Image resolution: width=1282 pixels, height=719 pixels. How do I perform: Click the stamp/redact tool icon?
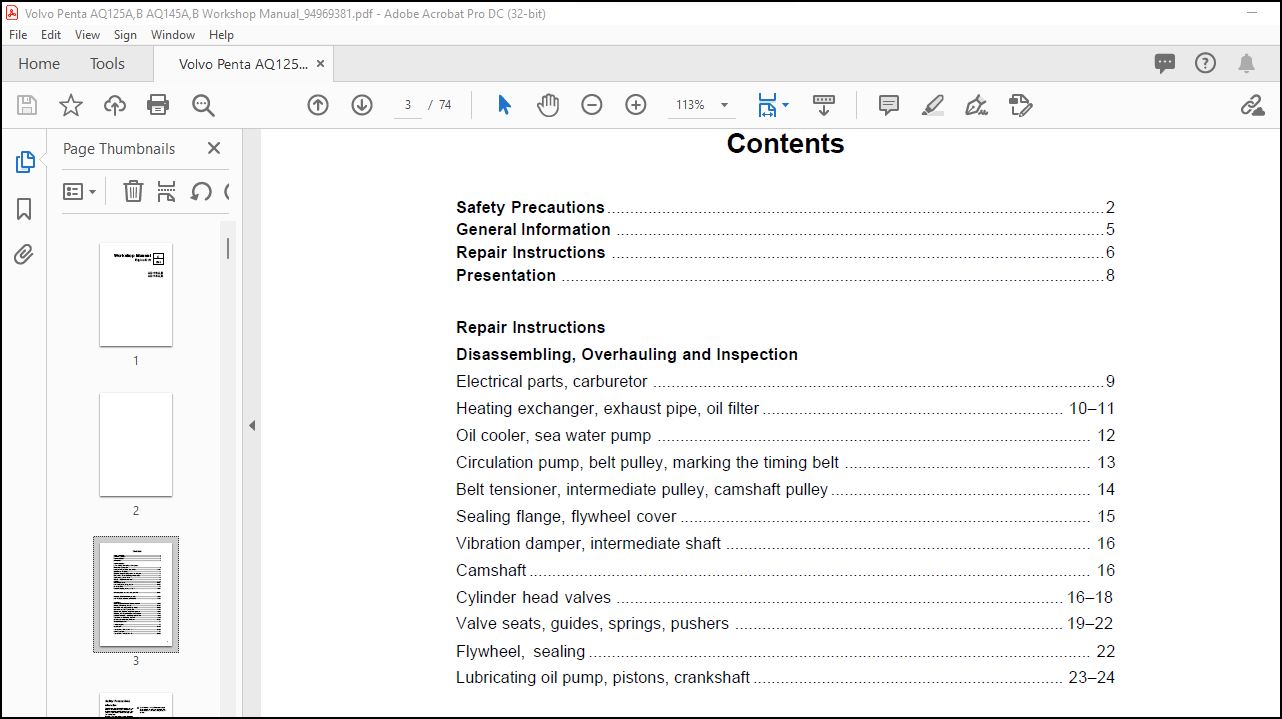(x=1021, y=105)
